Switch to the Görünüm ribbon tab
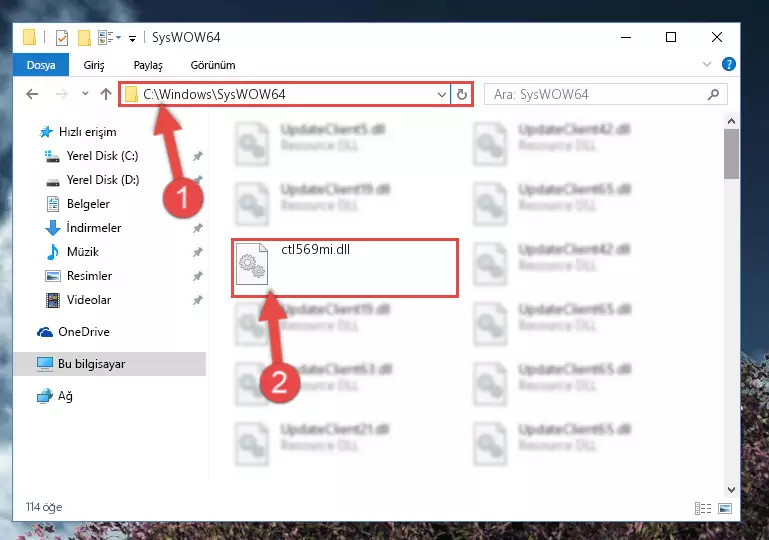This screenshot has width=769, height=540. pyautogui.click(x=213, y=65)
